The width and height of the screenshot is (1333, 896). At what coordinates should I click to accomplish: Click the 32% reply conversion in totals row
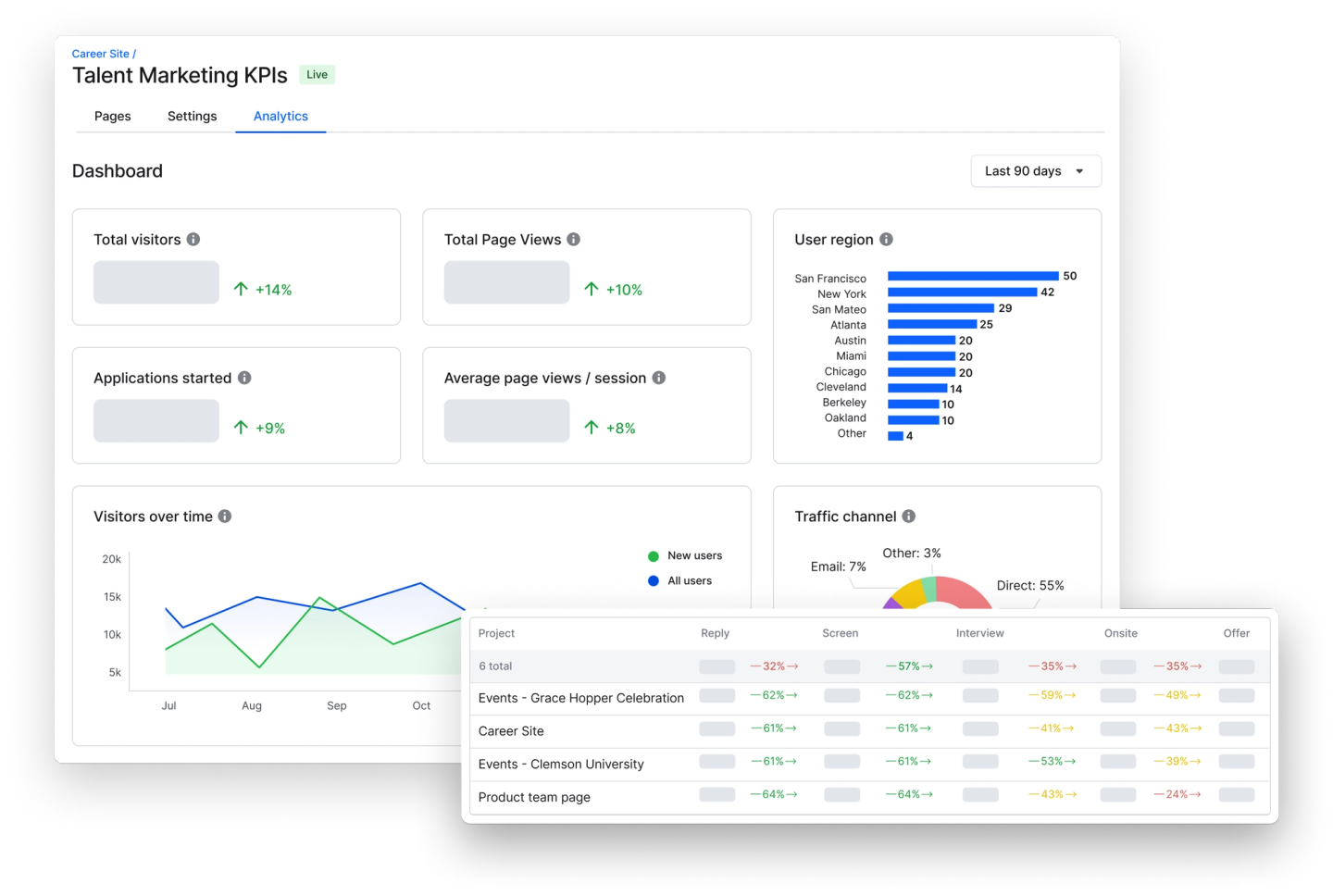point(774,666)
